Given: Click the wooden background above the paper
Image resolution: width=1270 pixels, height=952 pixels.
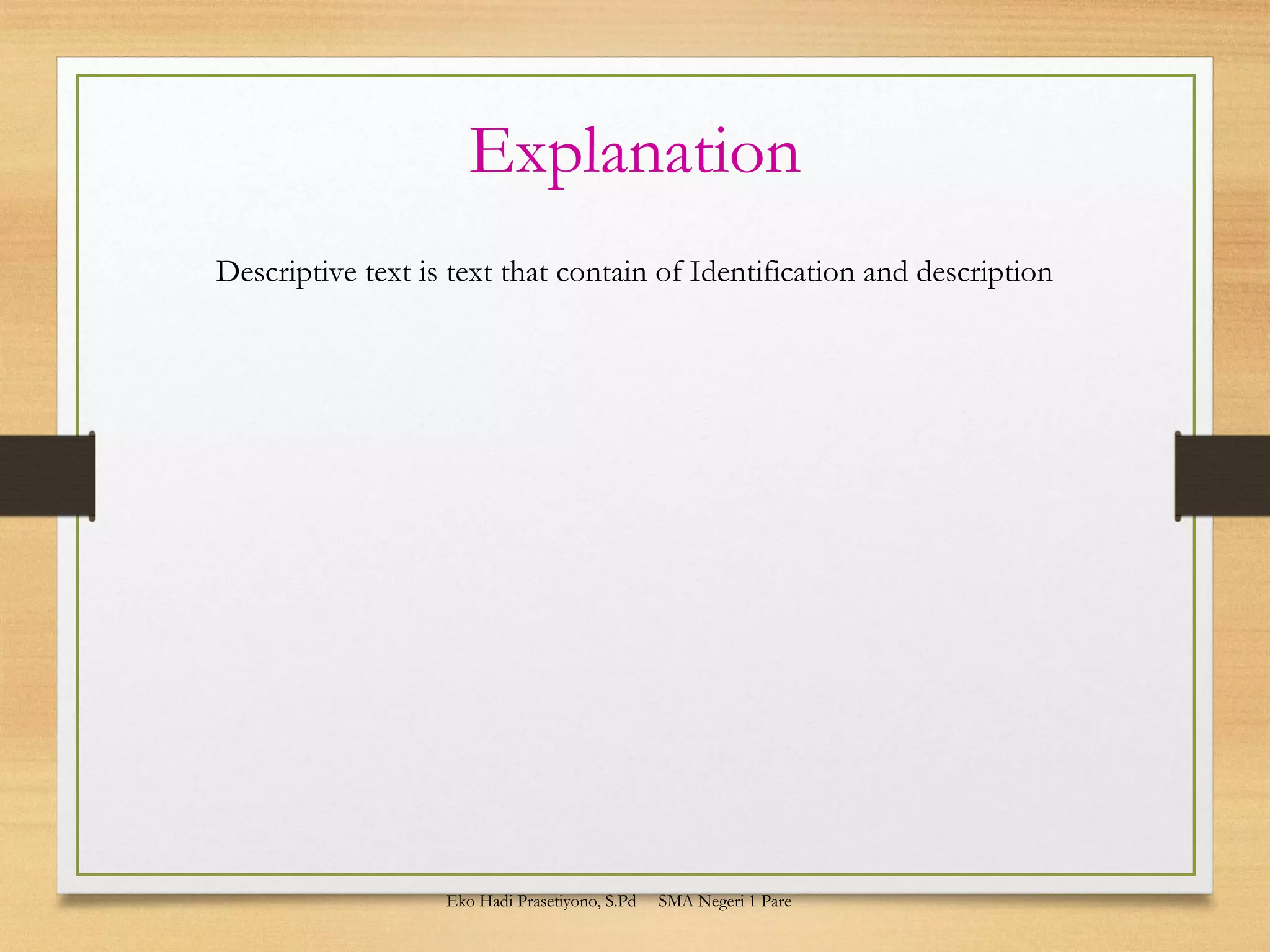Looking at the screenshot, I should (x=635, y=28).
